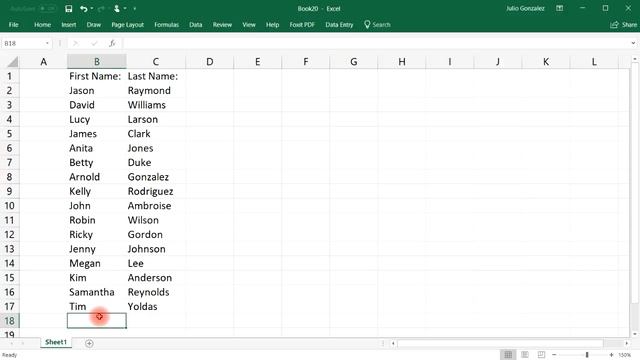The height and width of the screenshot is (360, 640).
Task: Click the Julio Gonzalez account name
Action: tap(525, 9)
